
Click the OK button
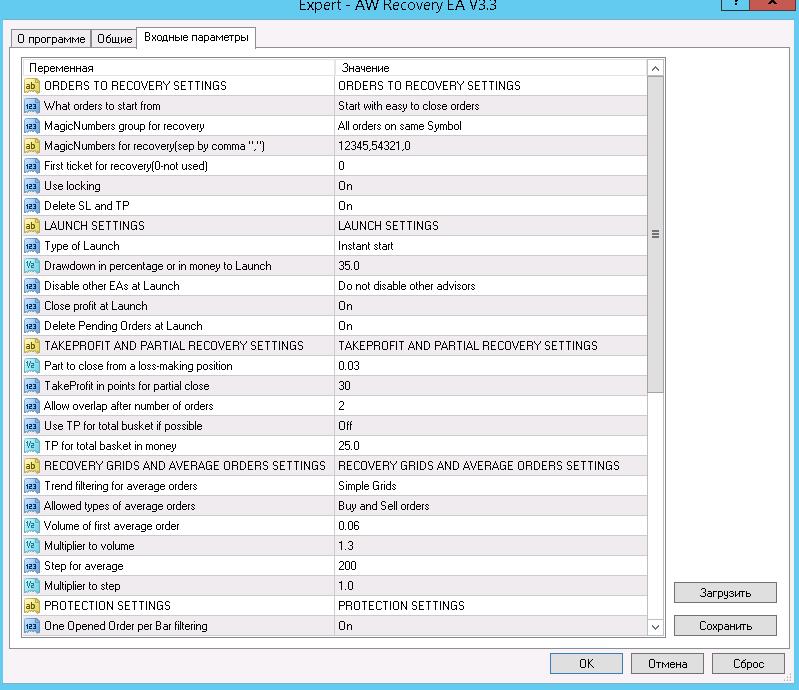[x=586, y=664]
